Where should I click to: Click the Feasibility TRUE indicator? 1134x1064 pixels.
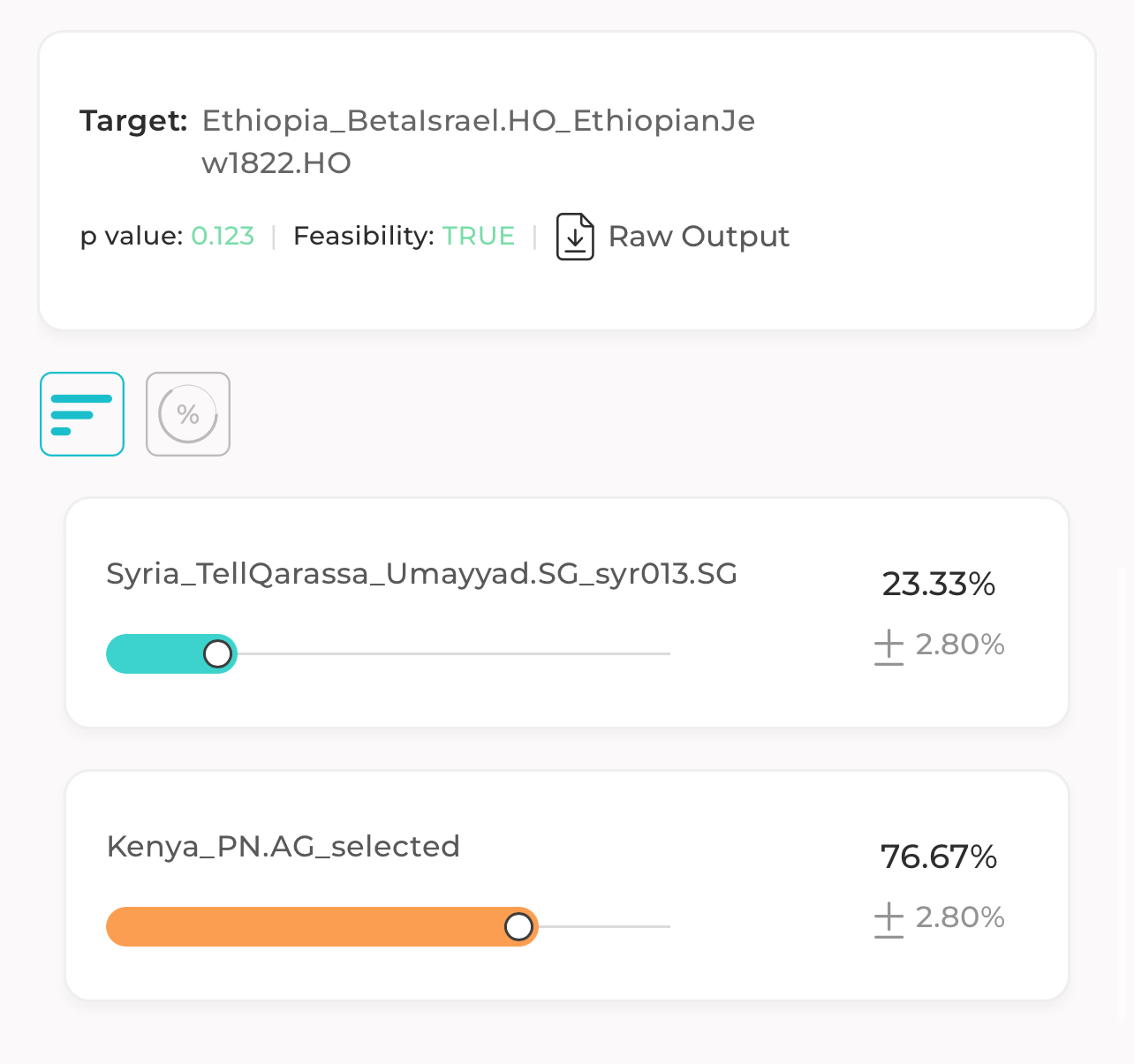point(479,237)
